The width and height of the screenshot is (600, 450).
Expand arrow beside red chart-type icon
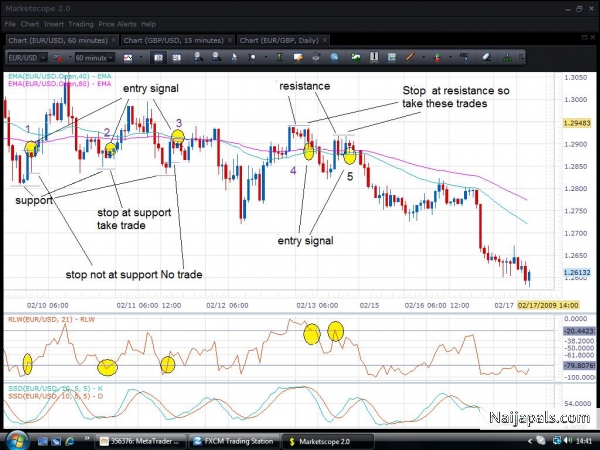pos(70,58)
